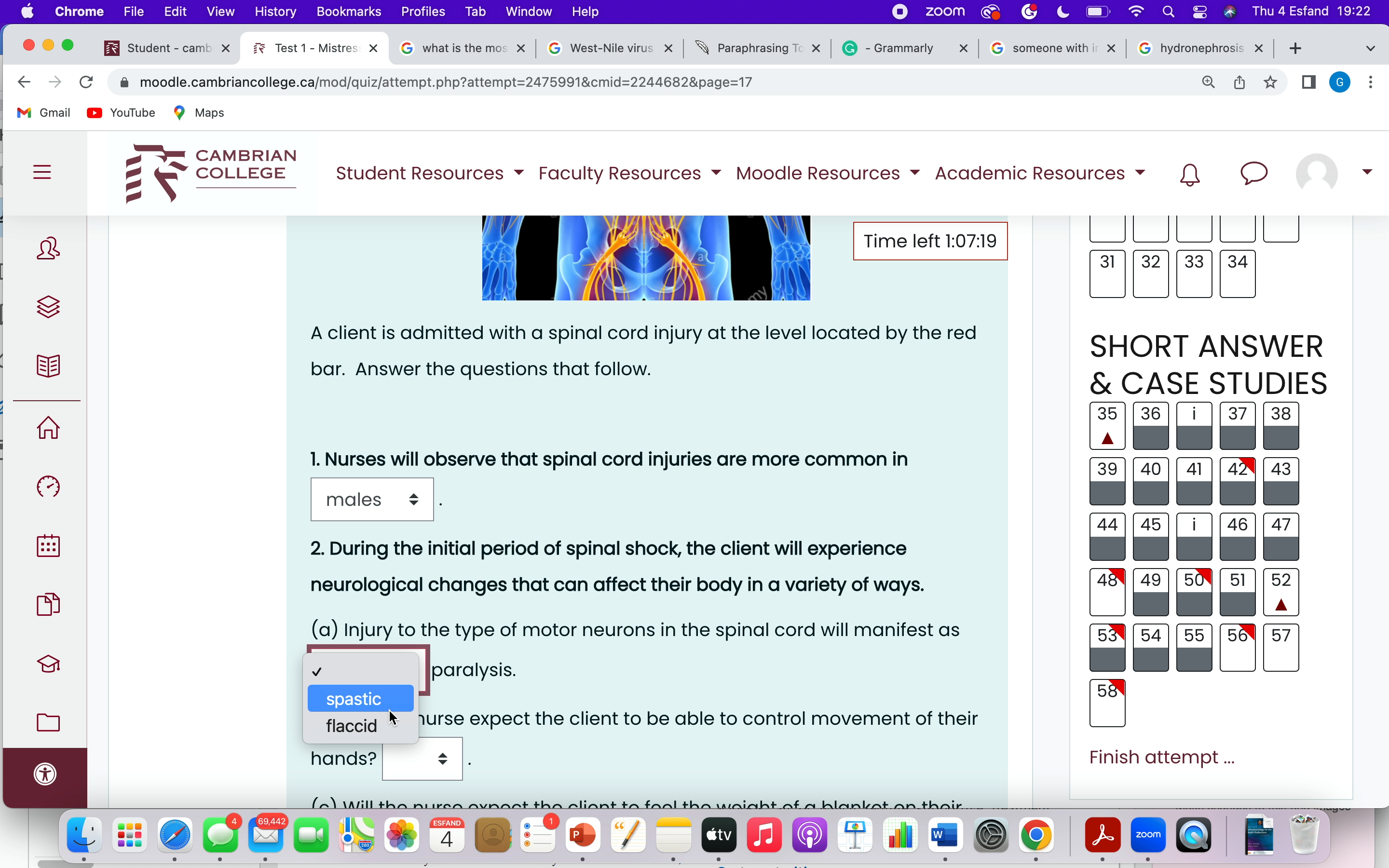Open the user profile chevron menu

(x=1367, y=172)
